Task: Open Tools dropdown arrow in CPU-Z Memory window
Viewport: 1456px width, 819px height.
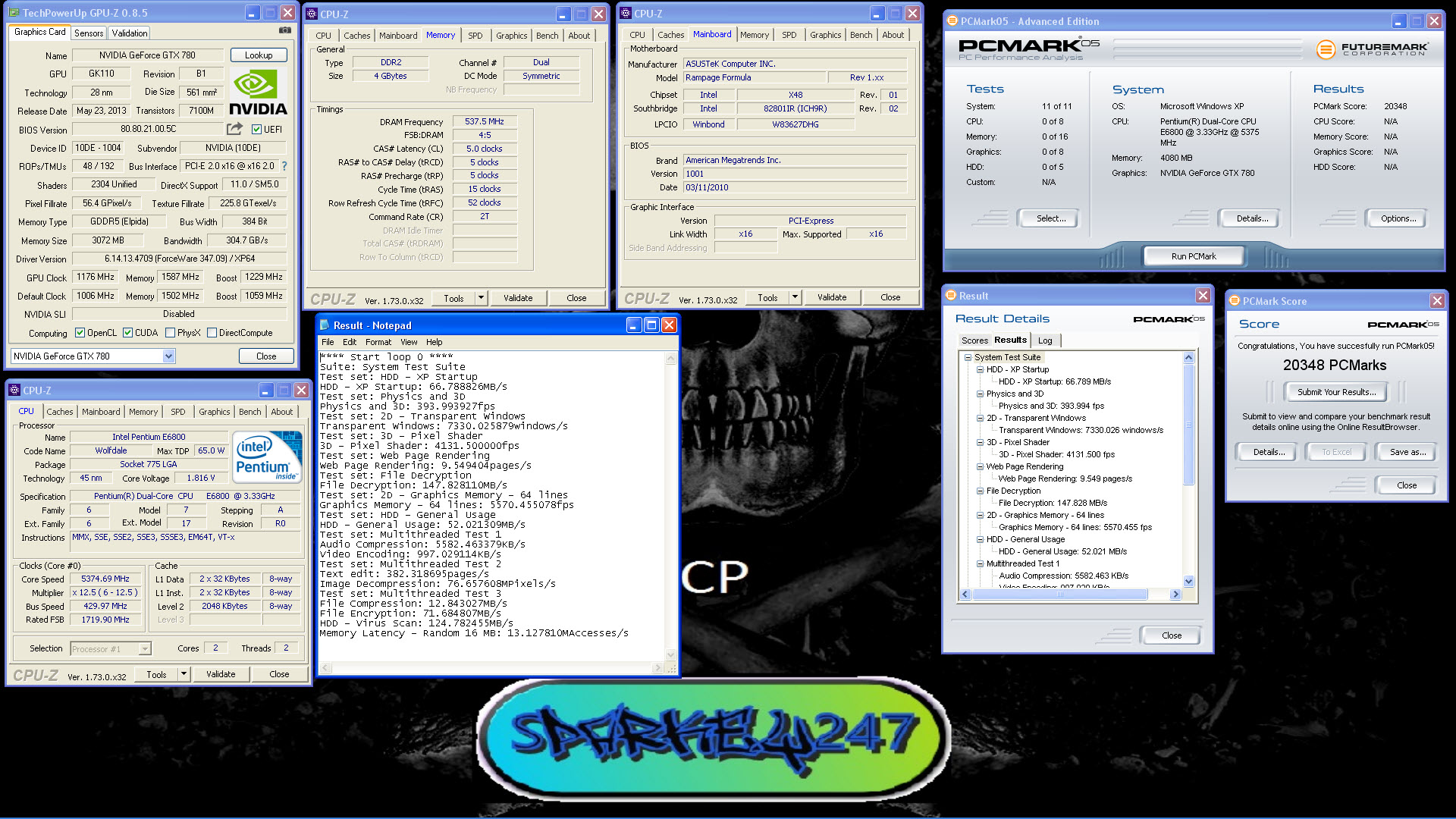Action: (481, 298)
